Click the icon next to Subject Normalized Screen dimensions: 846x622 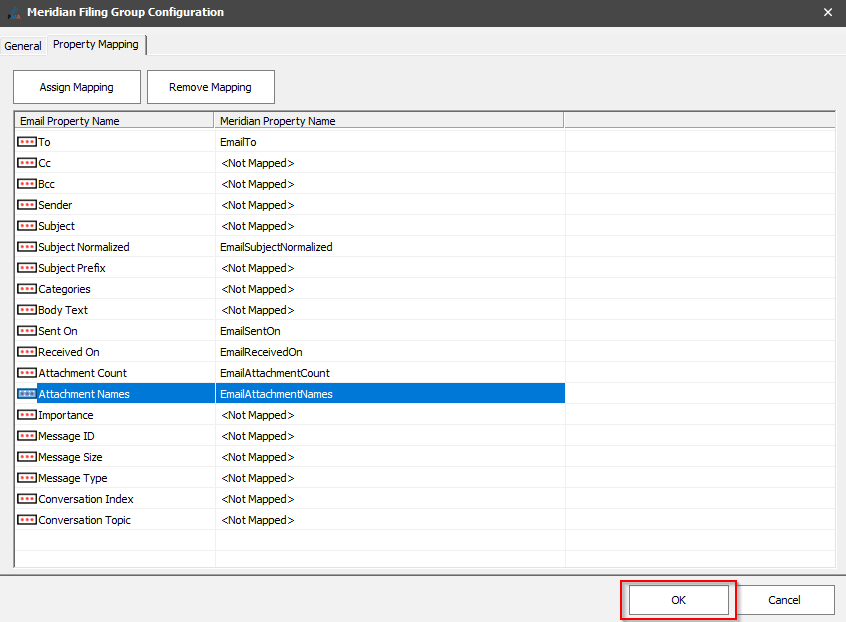tap(26, 247)
